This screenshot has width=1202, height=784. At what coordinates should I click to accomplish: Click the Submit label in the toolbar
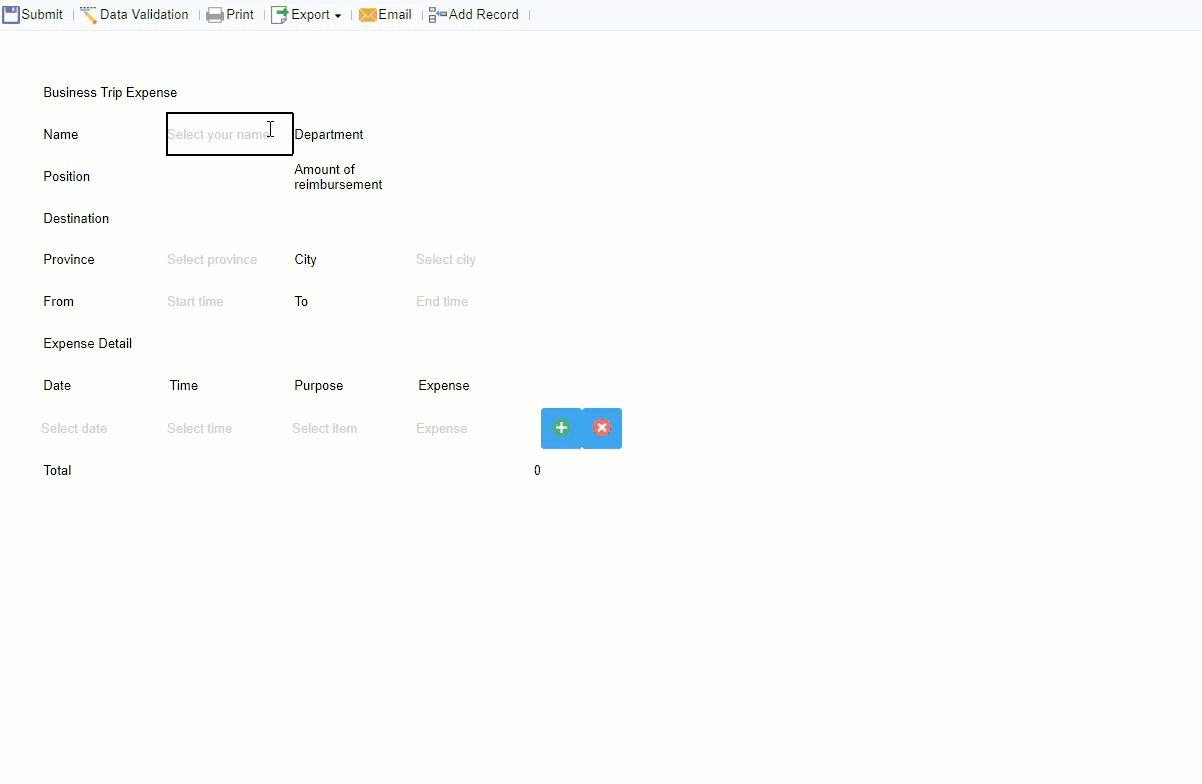coord(42,15)
